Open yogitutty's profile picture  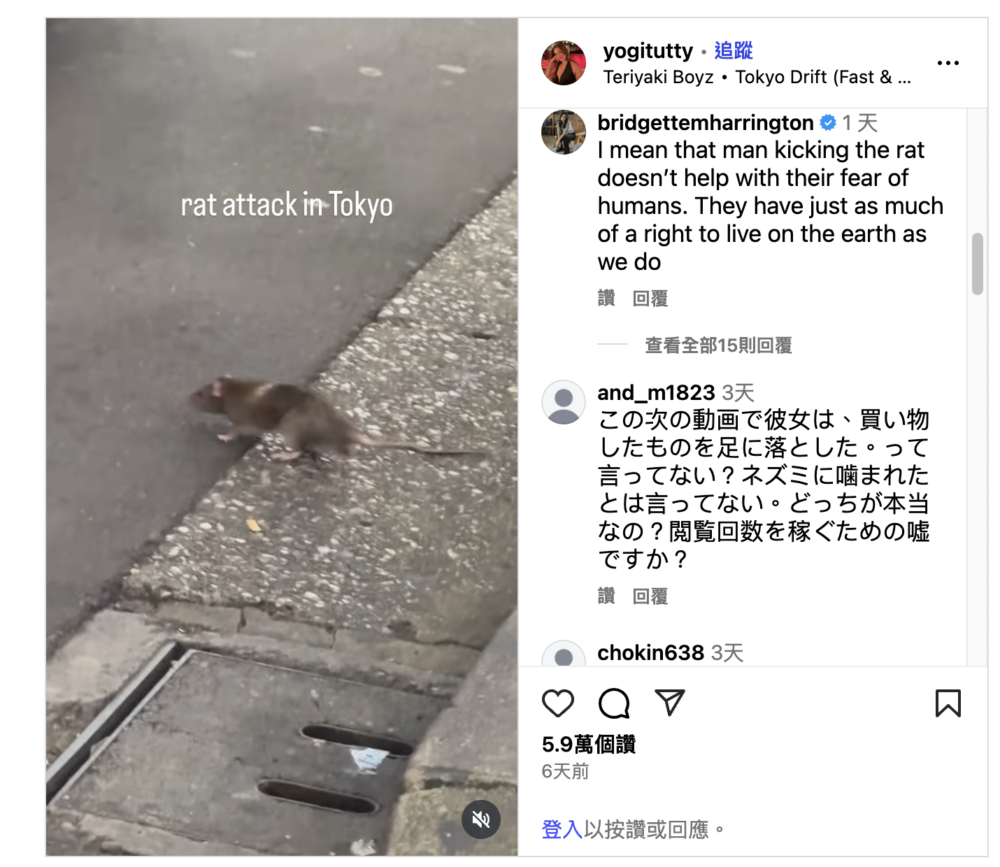tap(563, 63)
